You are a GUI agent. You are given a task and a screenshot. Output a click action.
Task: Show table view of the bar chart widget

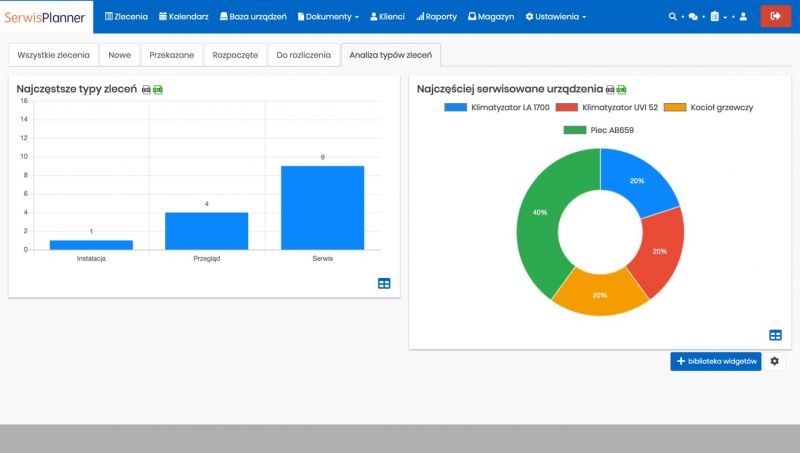click(384, 284)
